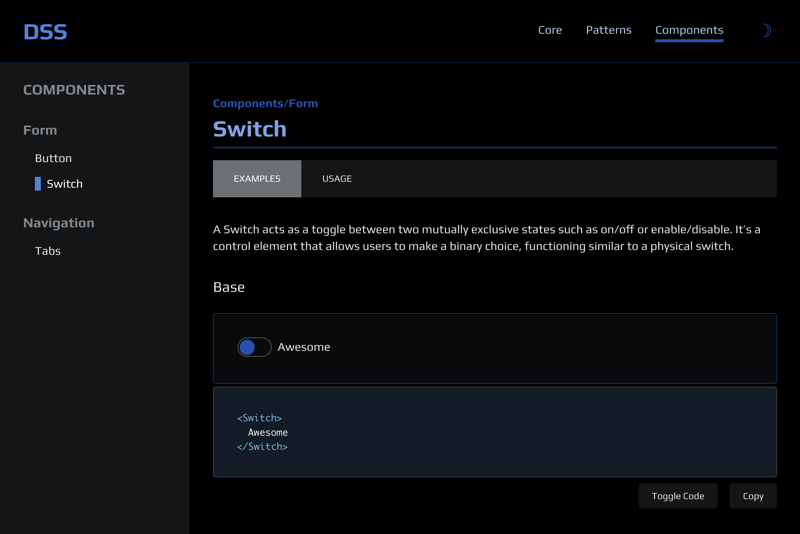The height and width of the screenshot is (534, 800).
Task: Click the Base section heading
Action: 229,287
